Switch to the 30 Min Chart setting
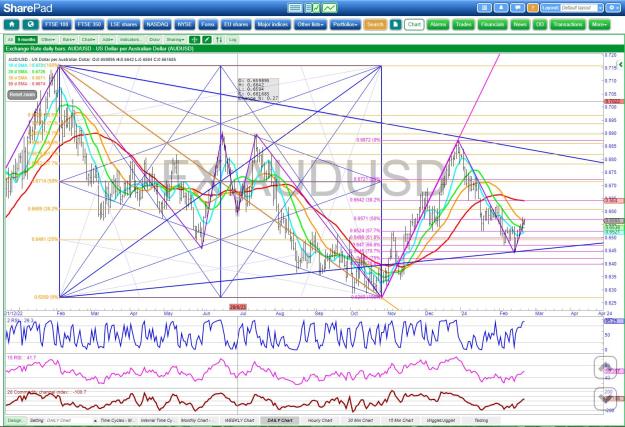This screenshot has height=427, width=625. (x=360, y=420)
